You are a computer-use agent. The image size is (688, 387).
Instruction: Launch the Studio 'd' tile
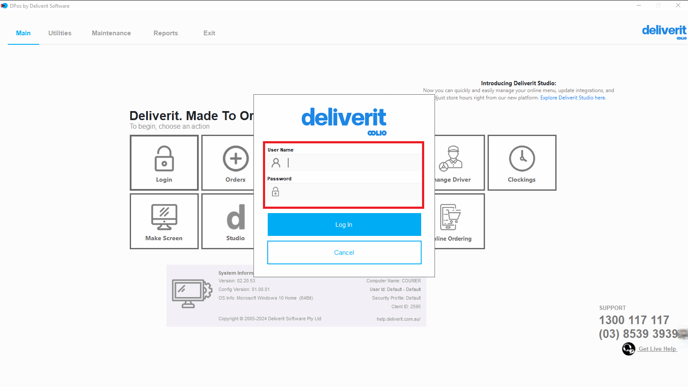coord(228,221)
